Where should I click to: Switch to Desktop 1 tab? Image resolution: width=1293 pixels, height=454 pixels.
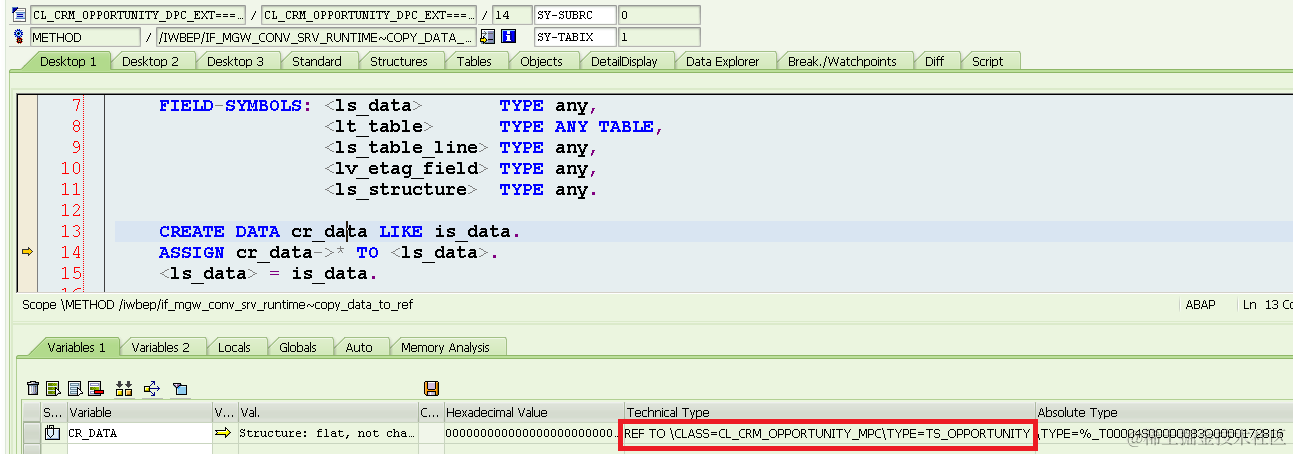[68, 61]
